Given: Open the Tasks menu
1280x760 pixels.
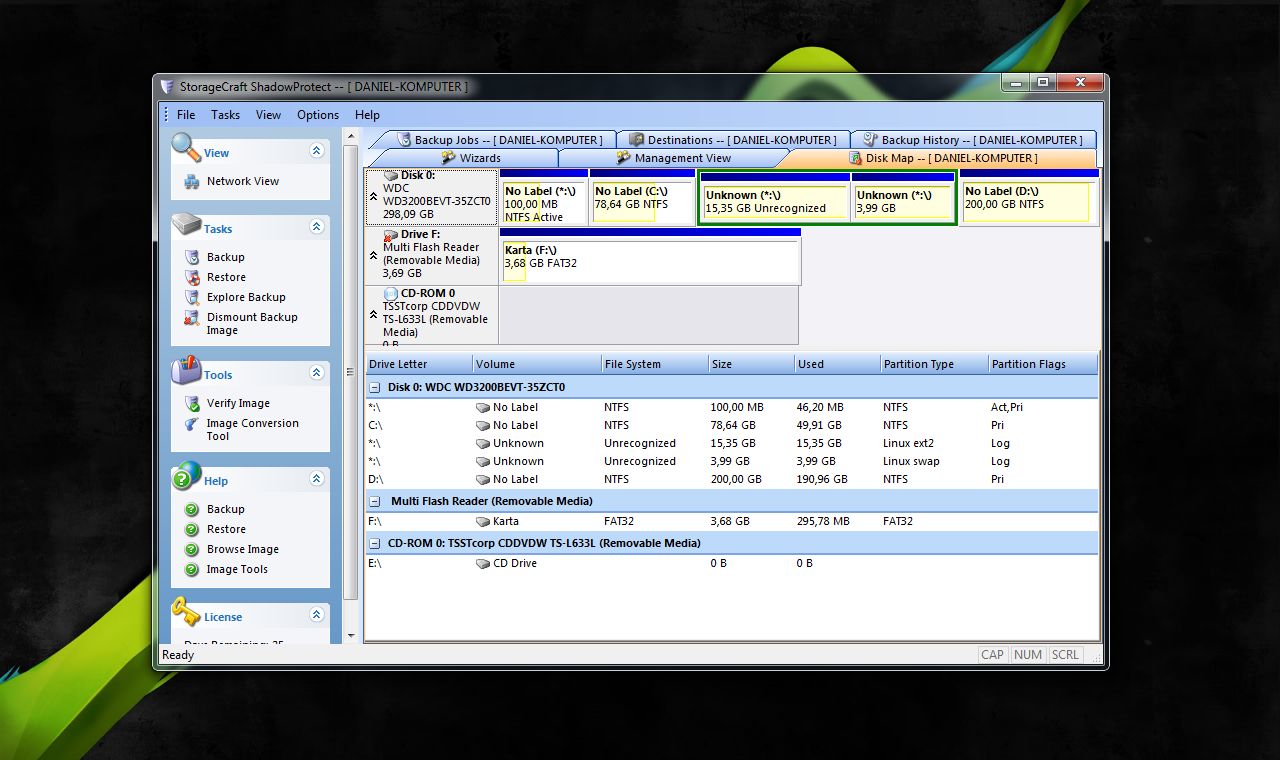Looking at the screenshot, I should pyautogui.click(x=225, y=115).
